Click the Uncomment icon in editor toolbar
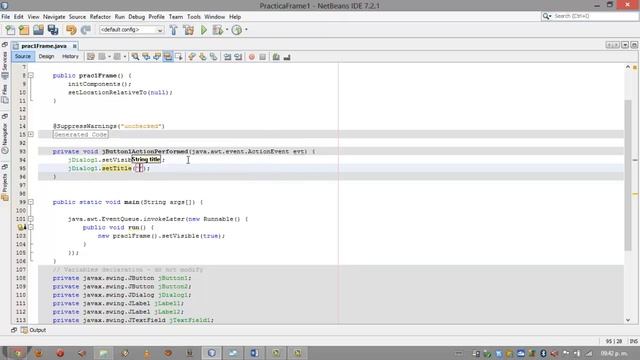 pos(287,57)
